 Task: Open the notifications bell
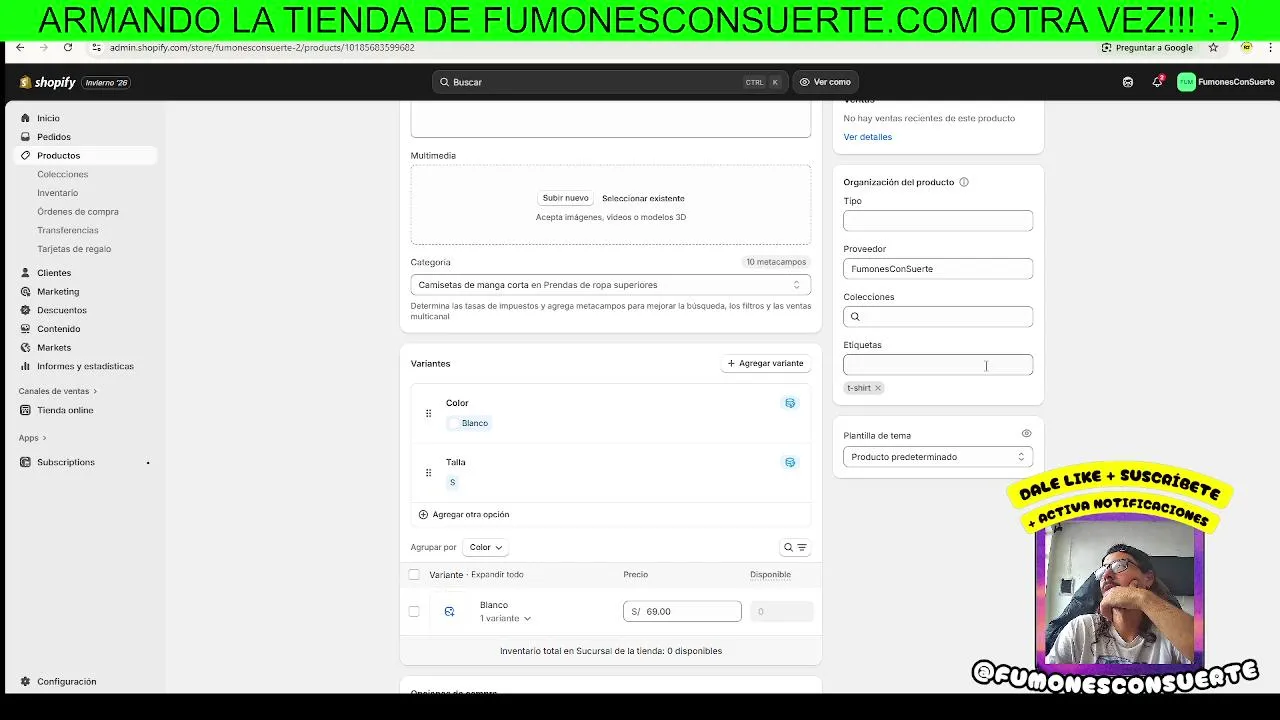1157,82
